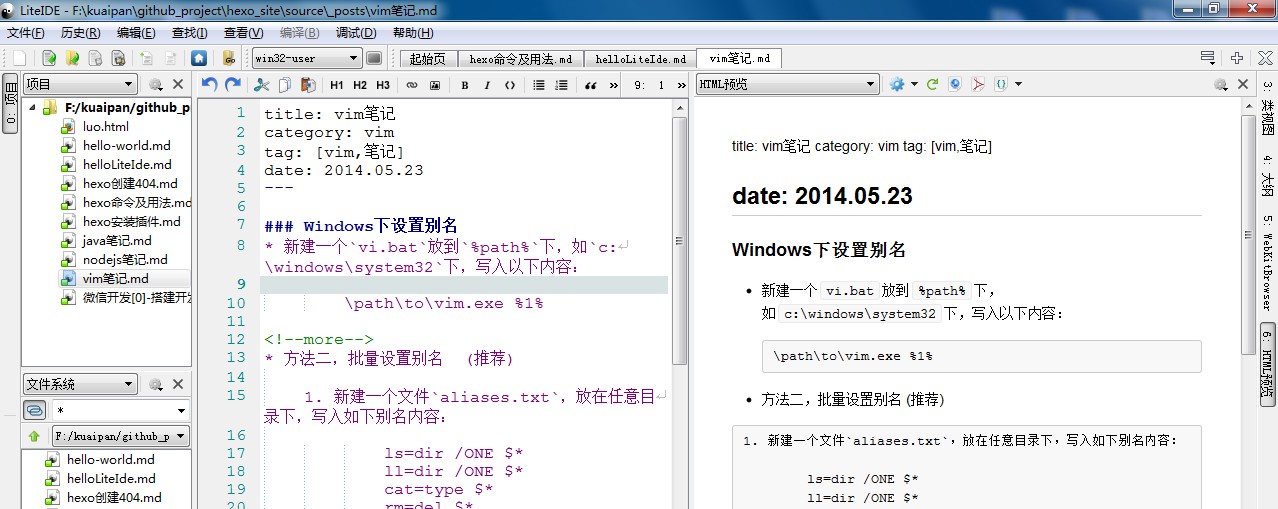The width and height of the screenshot is (1278, 509).
Task: Select luo.html in project tree
Action: [x=106, y=127]
